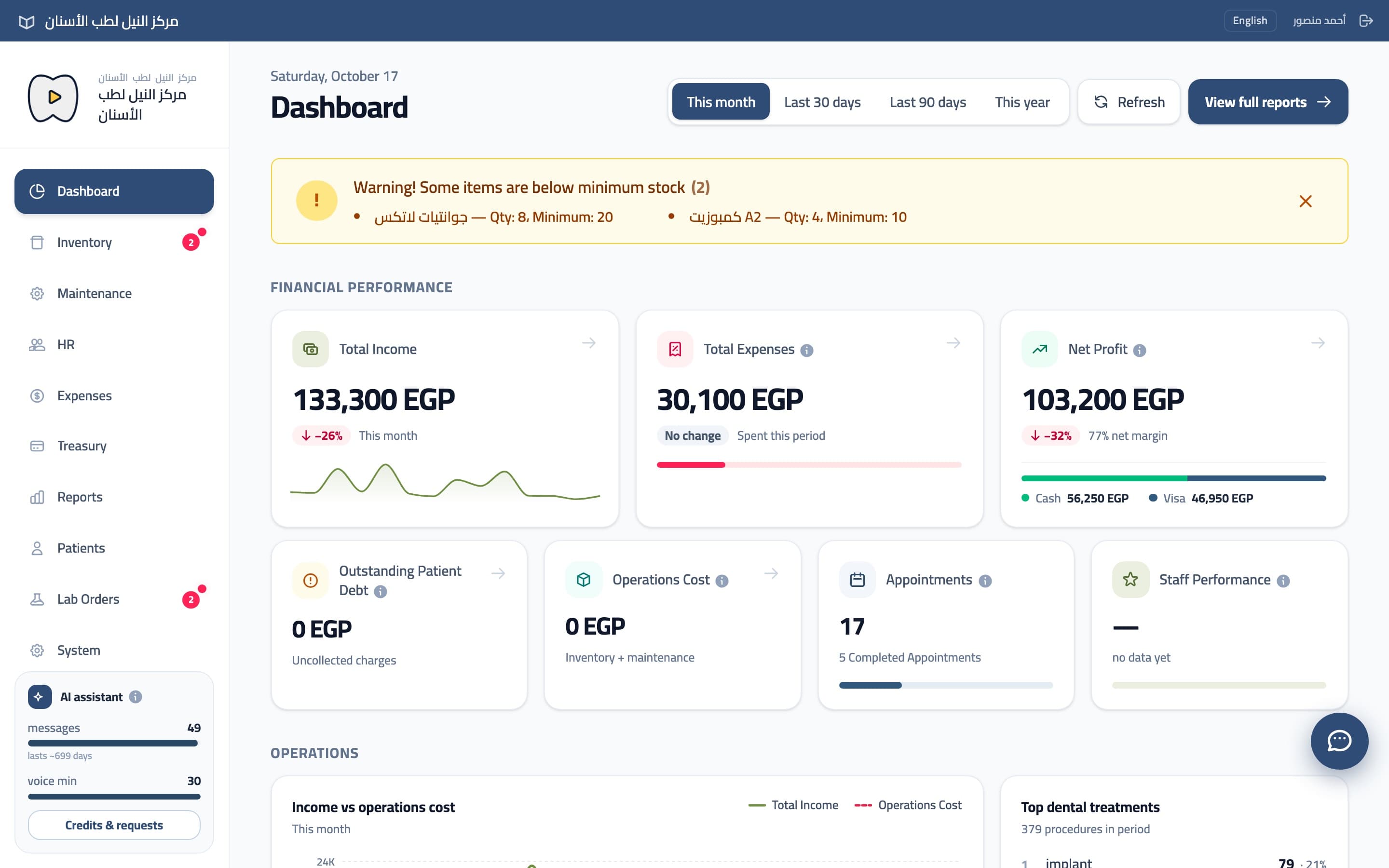Switch language with English button
This screenshot has height=868, width=1389.
[x=1250, y=21]
